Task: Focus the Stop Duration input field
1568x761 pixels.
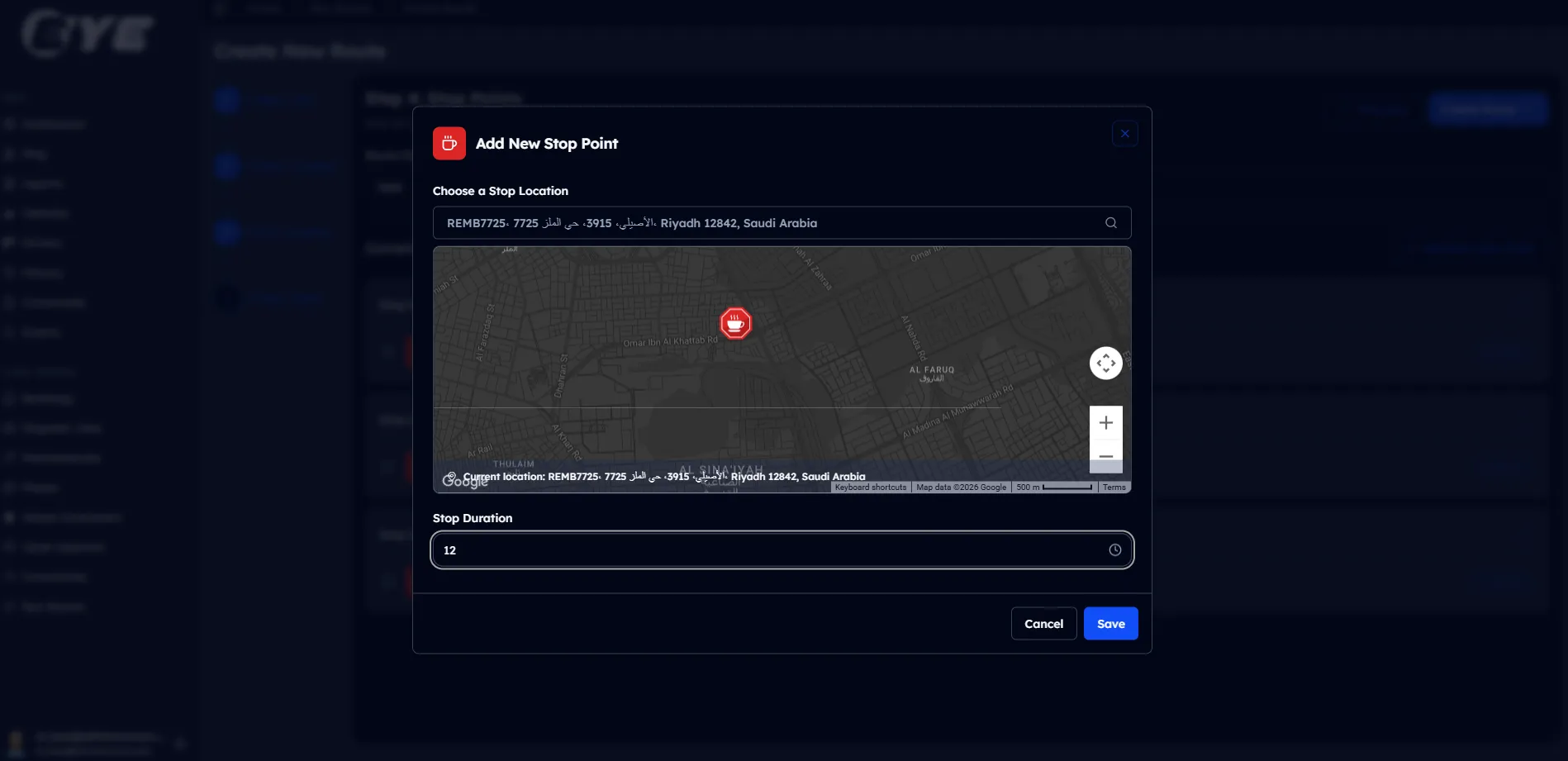Action: coord(768,550)
